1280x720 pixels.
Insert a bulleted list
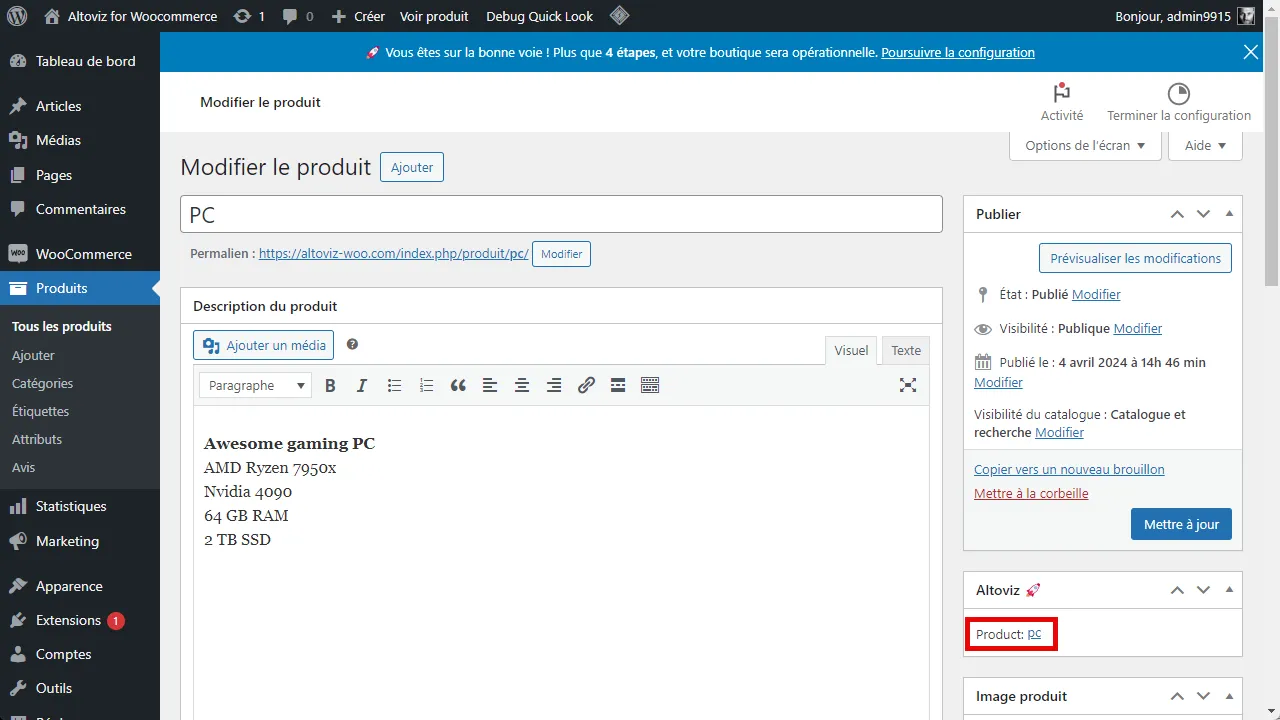[394, 385]
